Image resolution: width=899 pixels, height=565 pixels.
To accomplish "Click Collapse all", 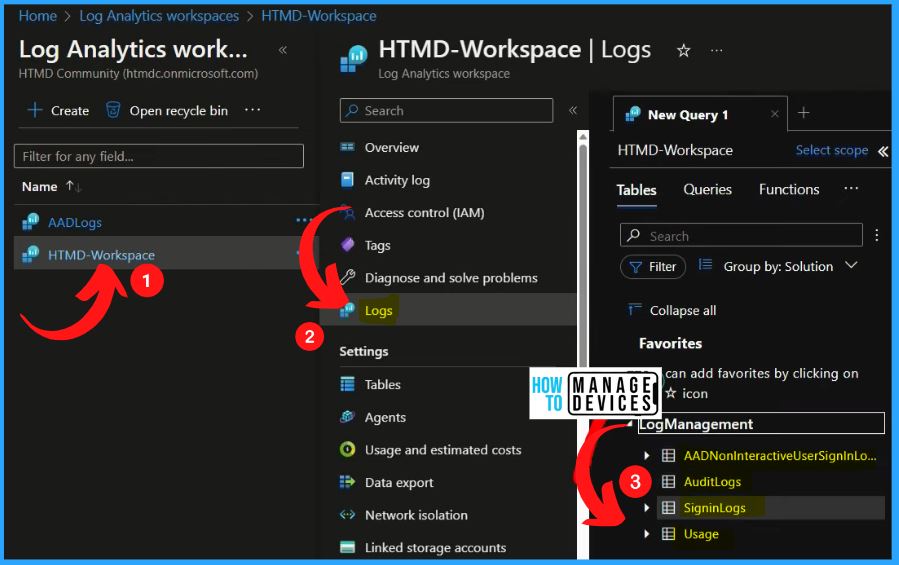I will click(x=672, y=310).
